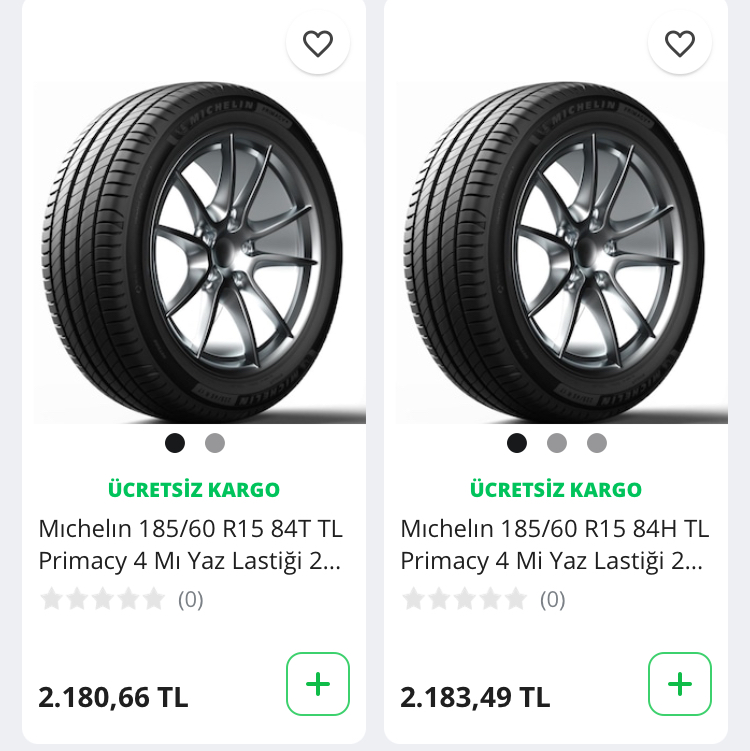Select first image dot on 84T card

pyautogui.click(x=175, y=443)
